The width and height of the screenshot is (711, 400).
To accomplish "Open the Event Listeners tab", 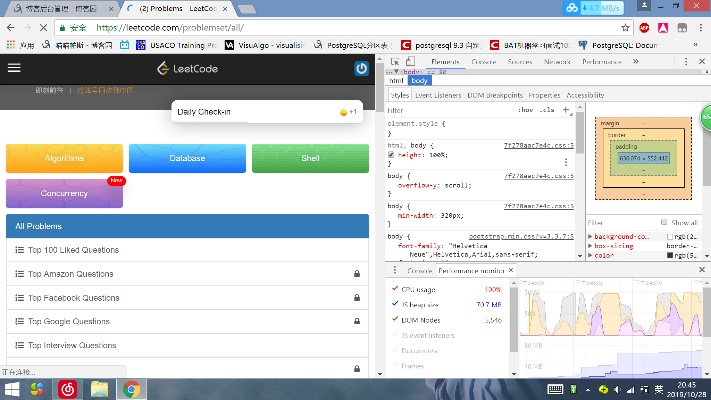I will point(437,95).
